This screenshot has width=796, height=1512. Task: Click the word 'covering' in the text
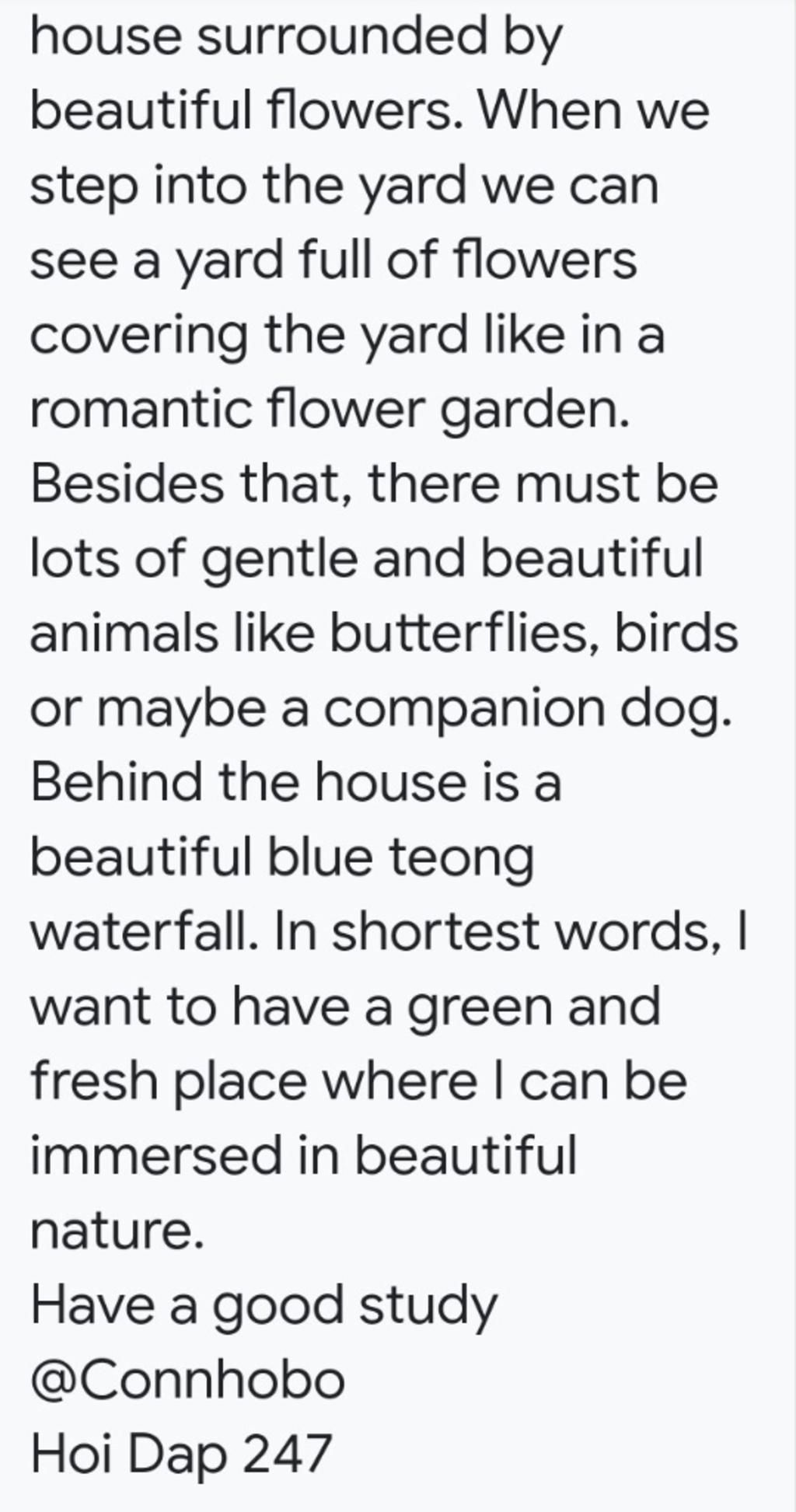139,337
